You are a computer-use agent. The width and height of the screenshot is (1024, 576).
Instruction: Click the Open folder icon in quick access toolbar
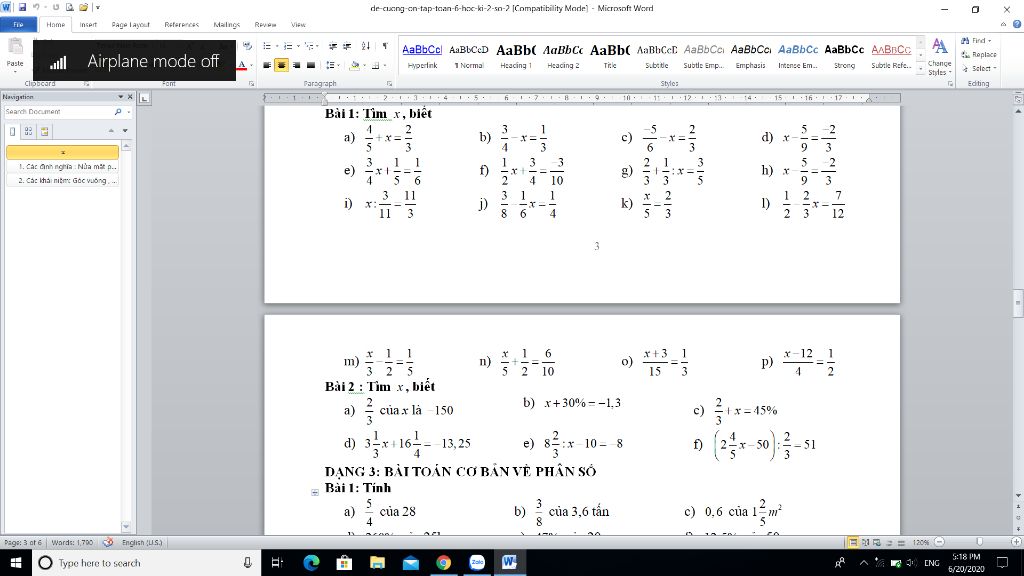84,8
